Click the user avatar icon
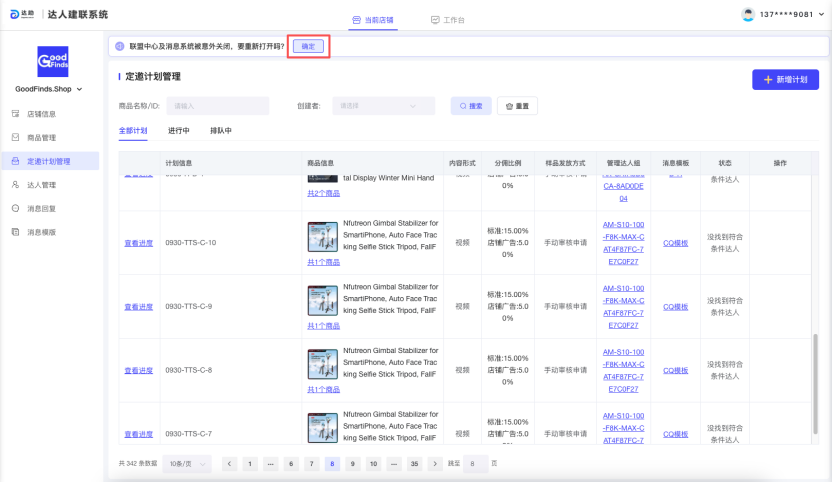This screenshot has height=482, width=832. [748, 15]
